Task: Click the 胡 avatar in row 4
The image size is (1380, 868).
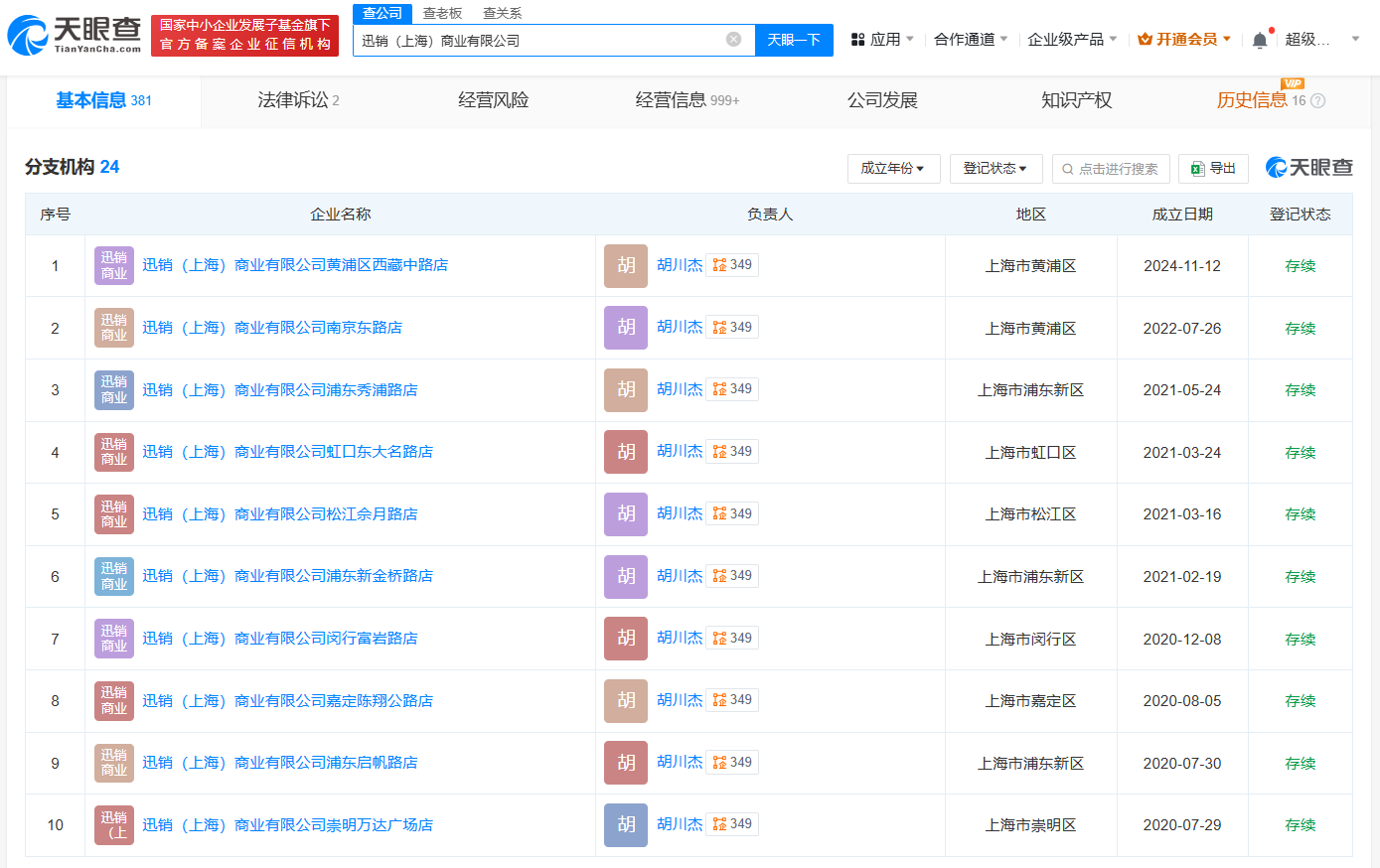Action: (x=626, y=452)
